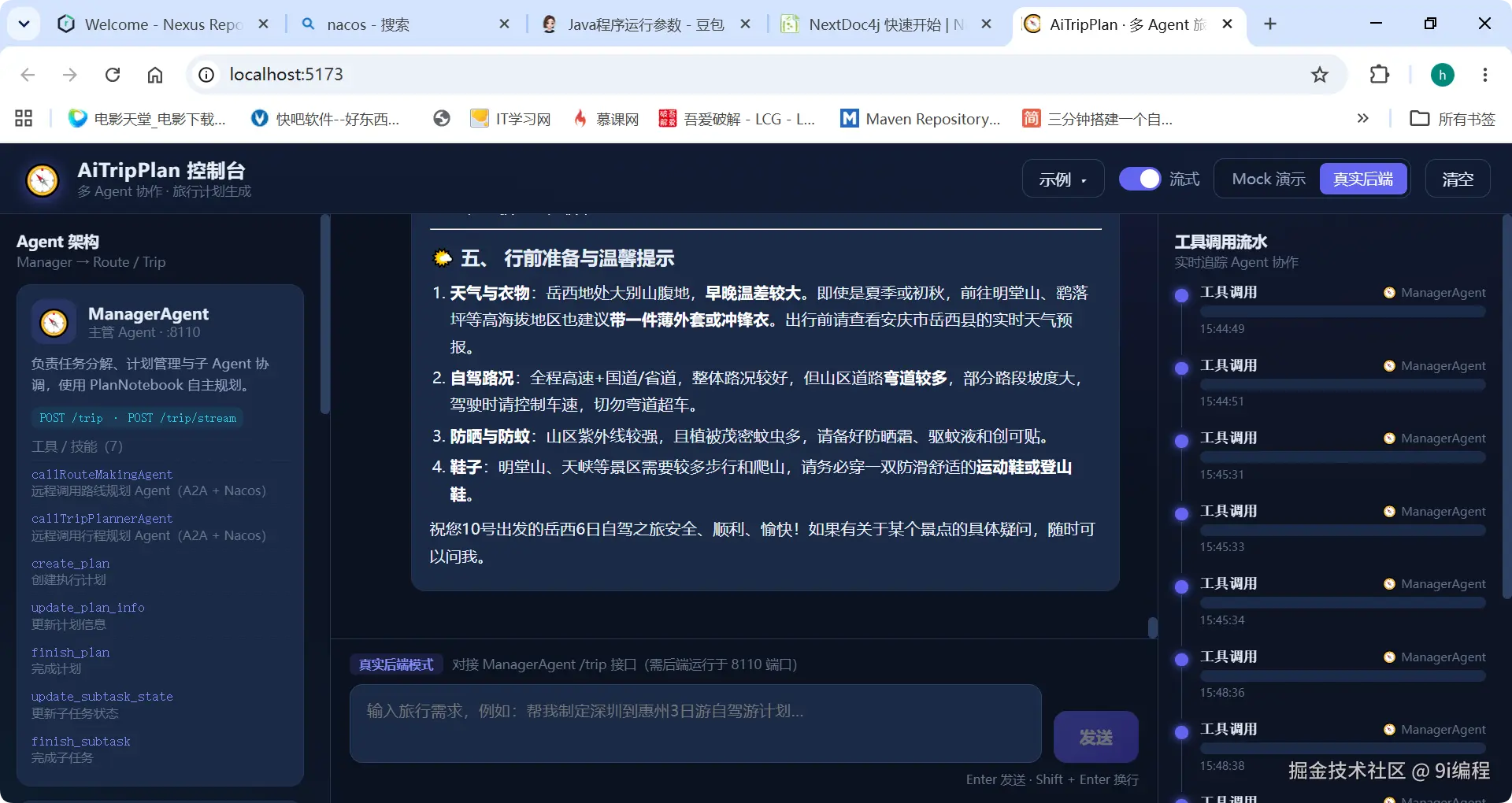Open the tab search chevron dropdown

pos(24,24)
